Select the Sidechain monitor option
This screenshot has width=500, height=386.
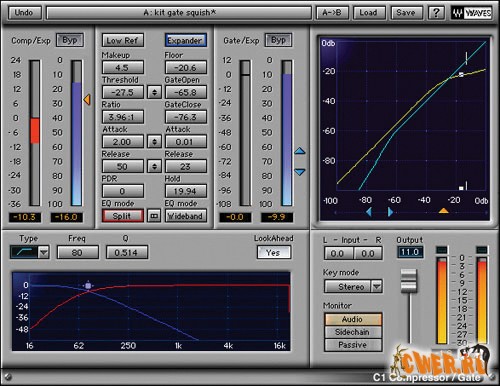pyautogui.click(x=352, y=332)
